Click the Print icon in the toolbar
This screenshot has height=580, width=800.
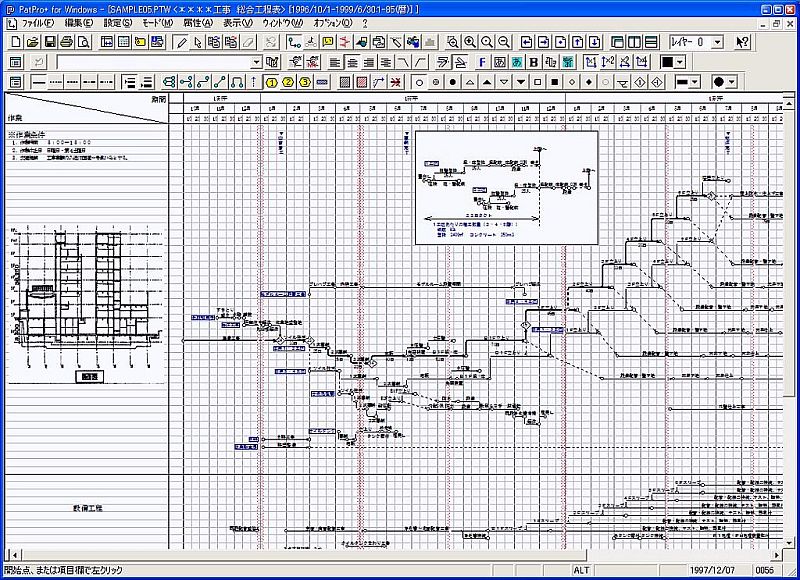(66, 42)
